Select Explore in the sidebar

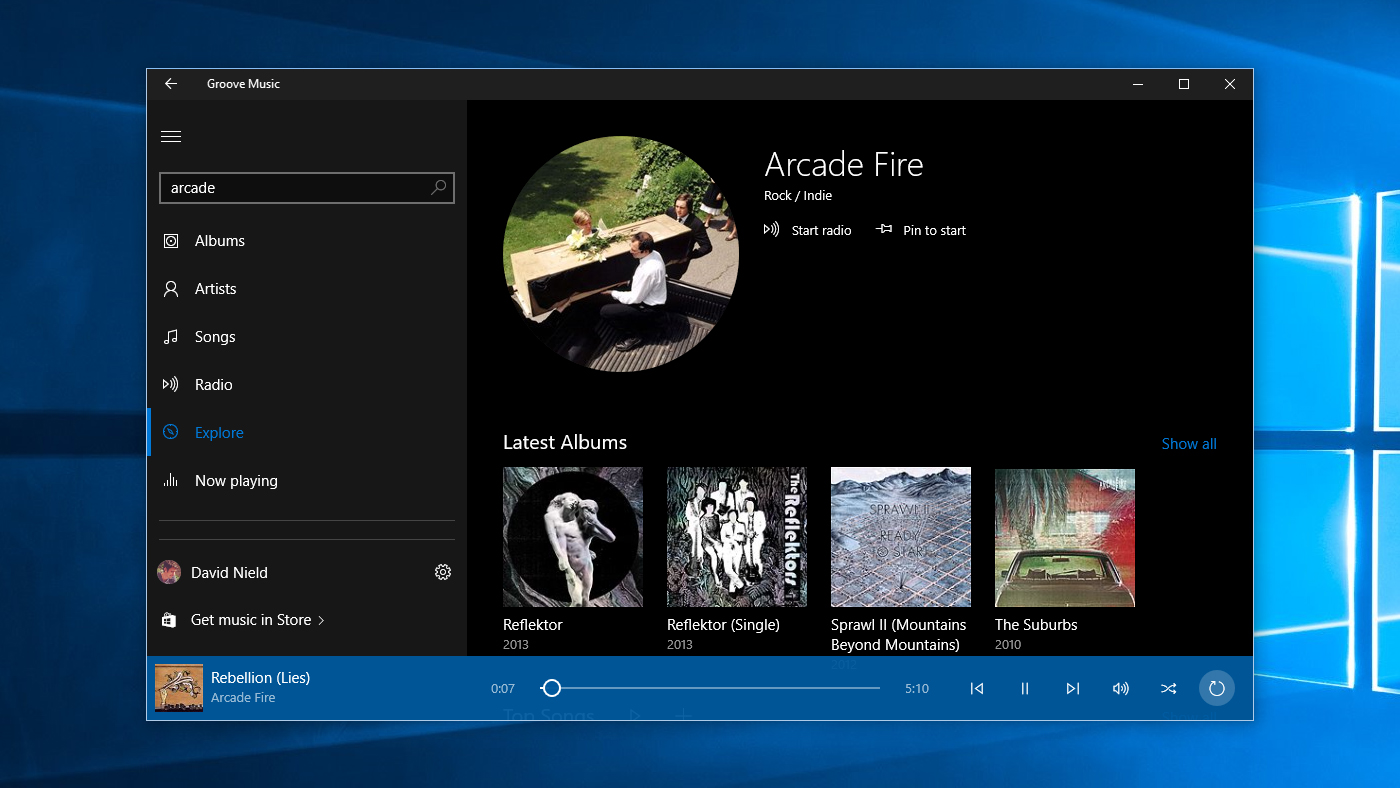(x=307, y=433)
